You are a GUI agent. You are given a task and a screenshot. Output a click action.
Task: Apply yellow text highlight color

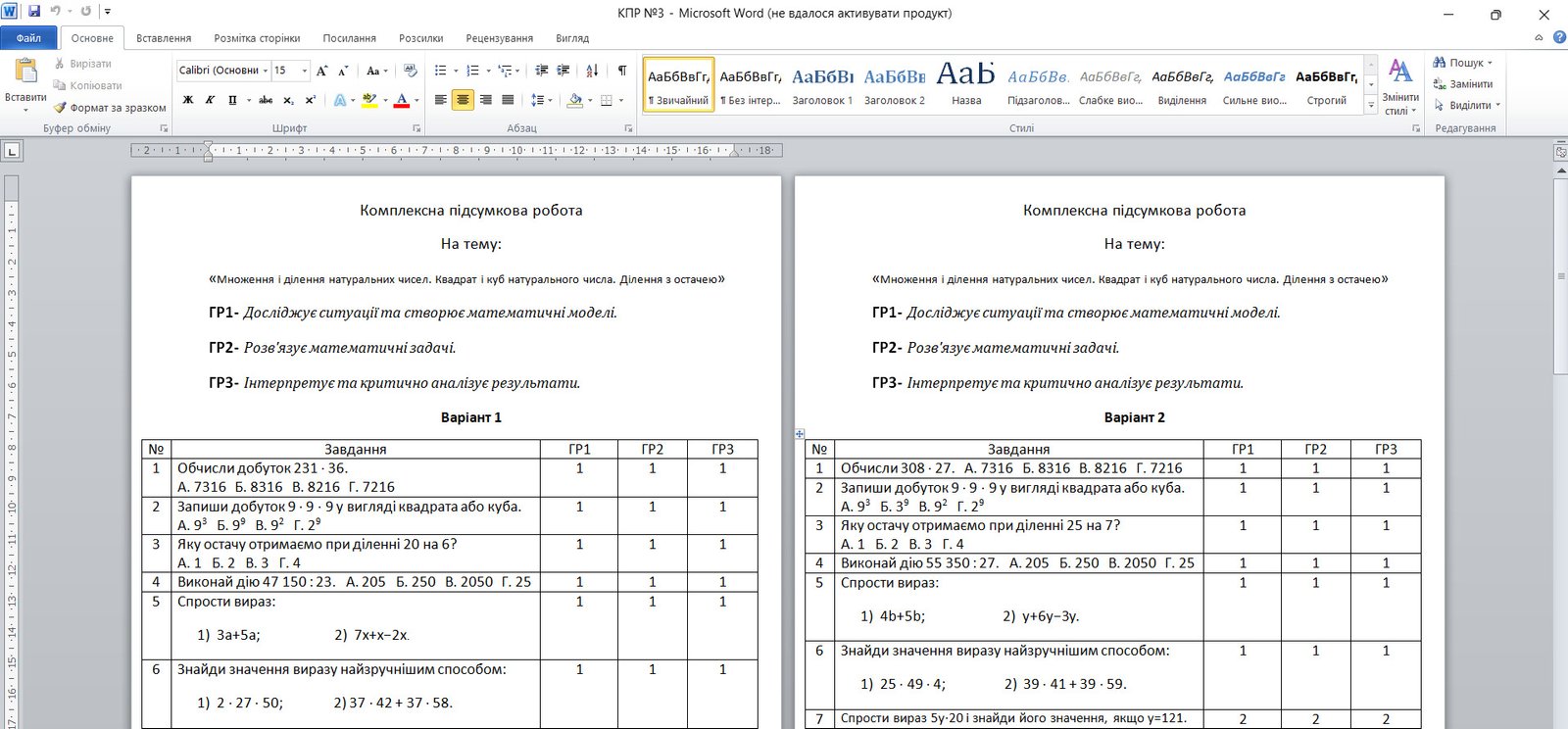click(368, 100)
